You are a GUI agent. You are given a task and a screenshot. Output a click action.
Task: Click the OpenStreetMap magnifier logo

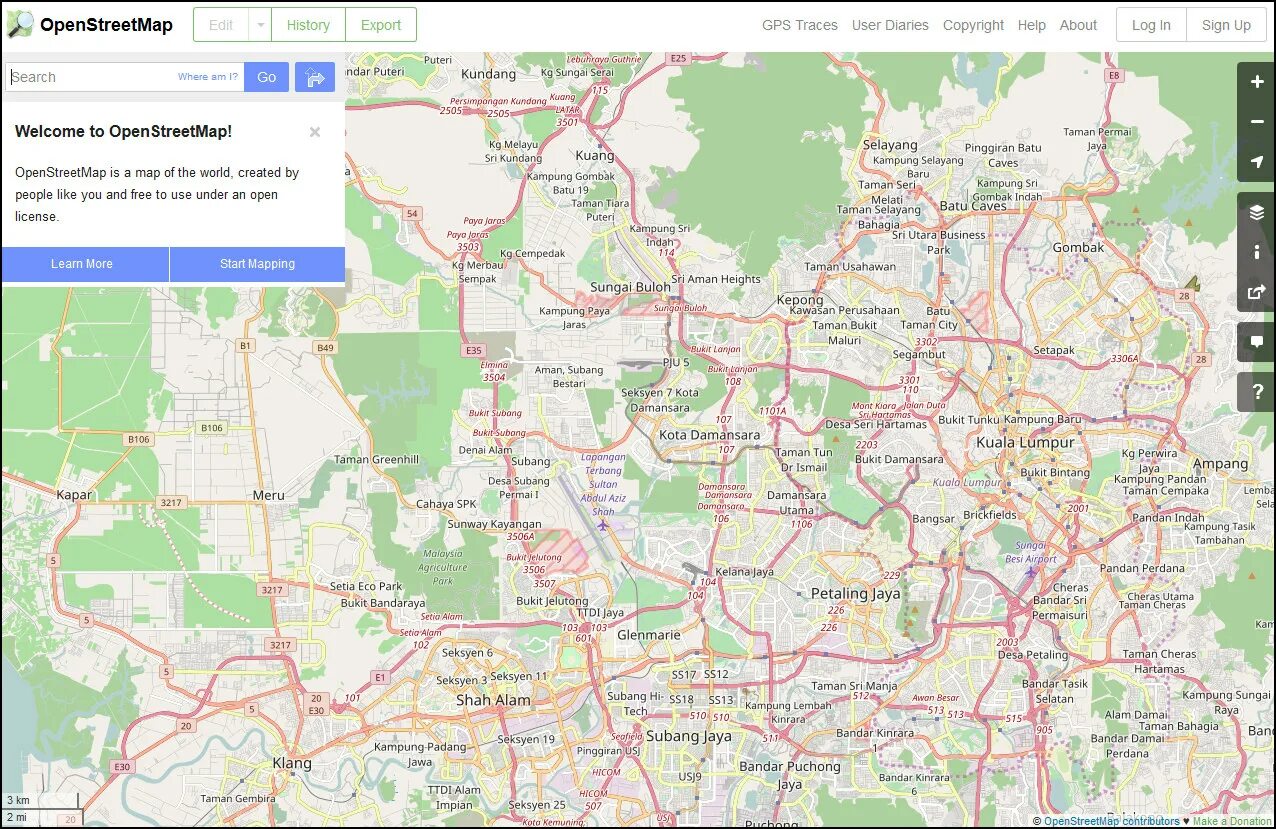click(x=19, y=25)
